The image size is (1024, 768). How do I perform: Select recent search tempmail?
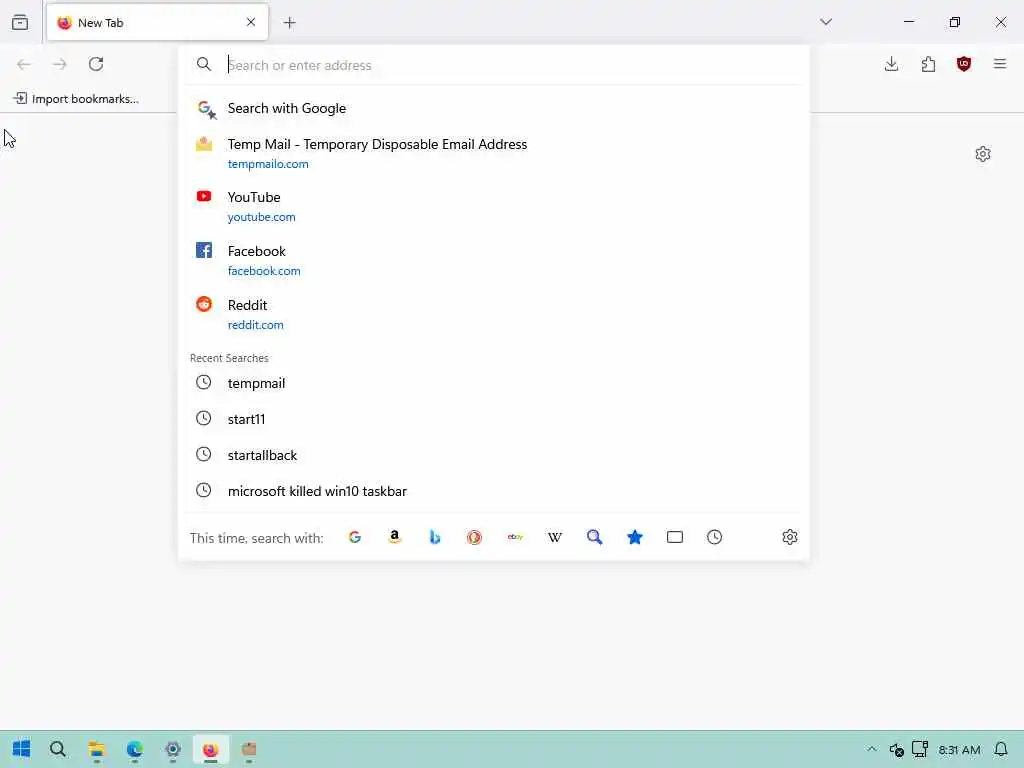point(494,383)
